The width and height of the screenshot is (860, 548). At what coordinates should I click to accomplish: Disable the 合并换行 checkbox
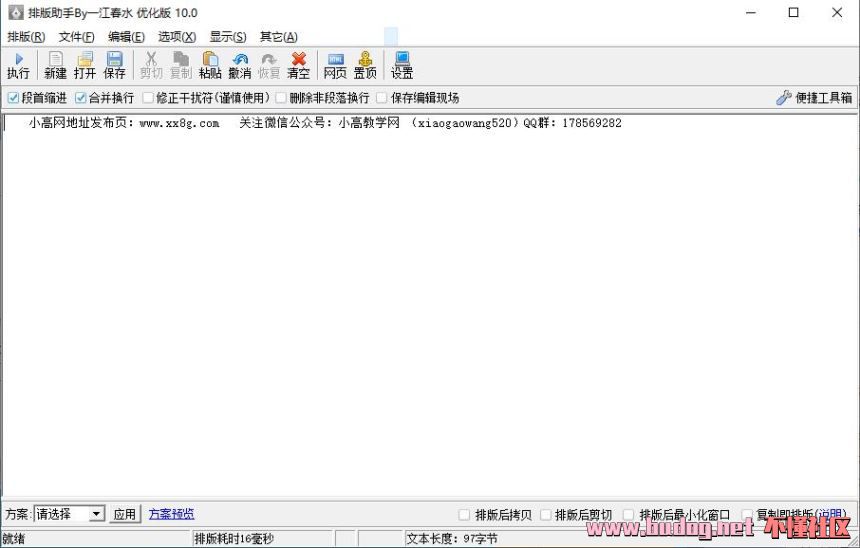(81, 98)
